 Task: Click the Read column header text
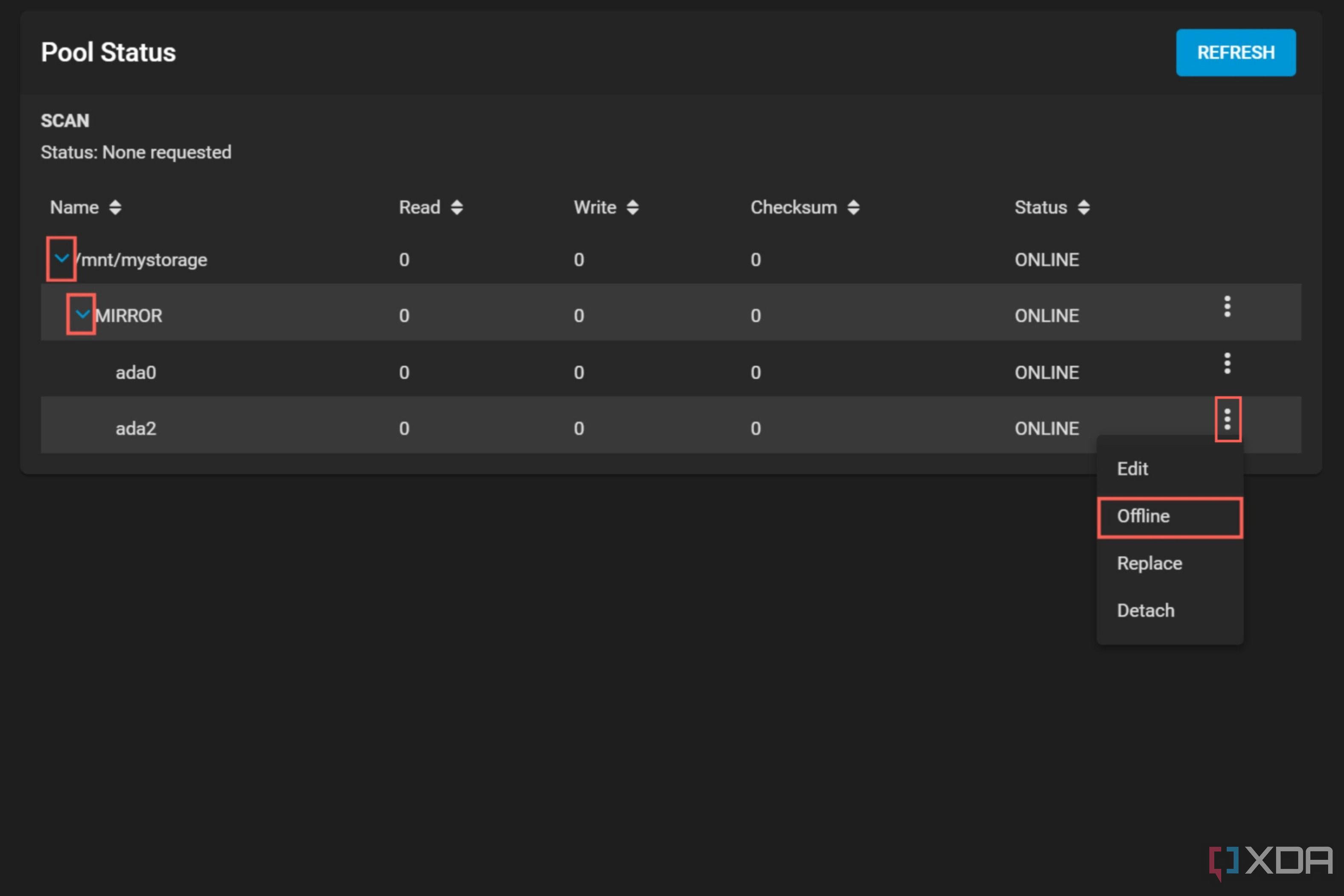pos(419,207)
